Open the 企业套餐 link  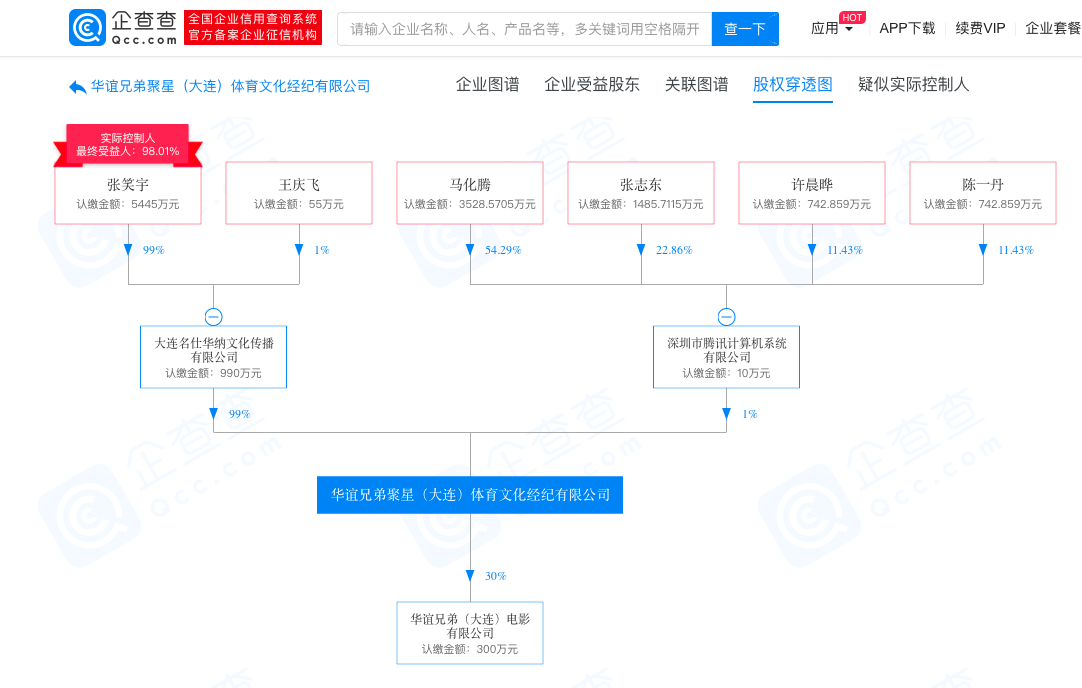(x=1053, y=28)
